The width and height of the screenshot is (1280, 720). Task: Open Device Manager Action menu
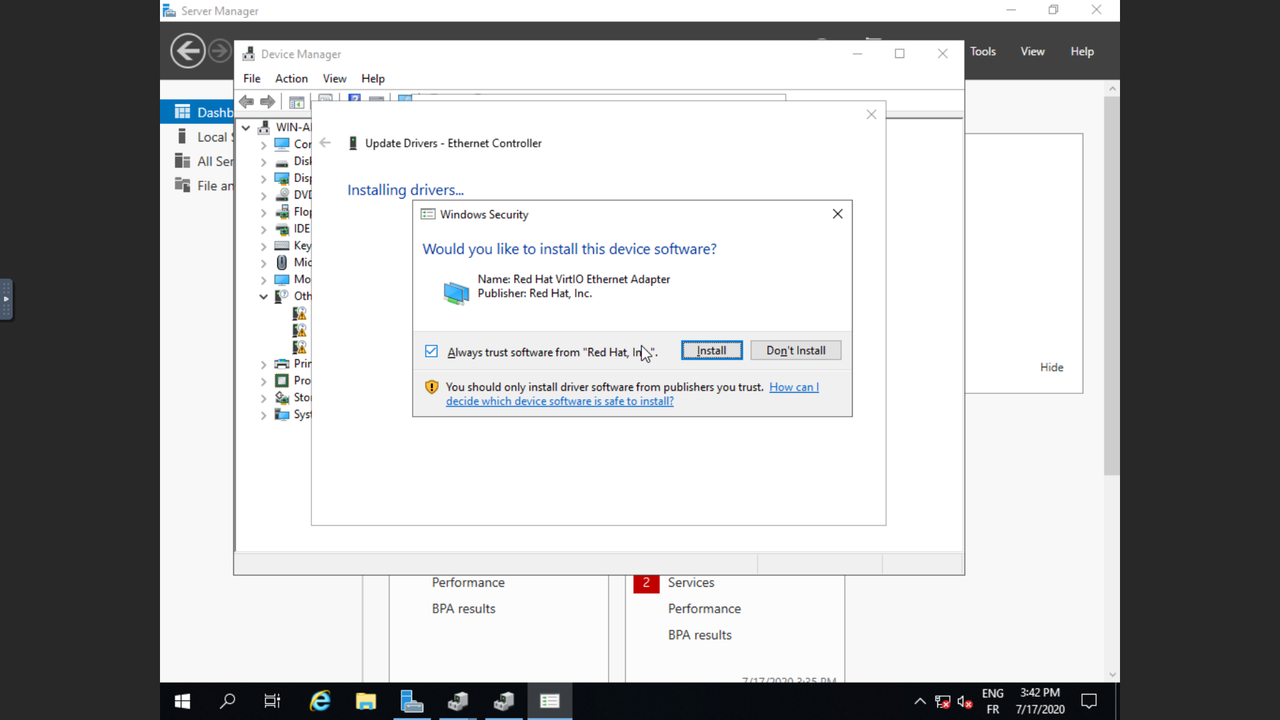pyautogui.click(x=291, y=78)
